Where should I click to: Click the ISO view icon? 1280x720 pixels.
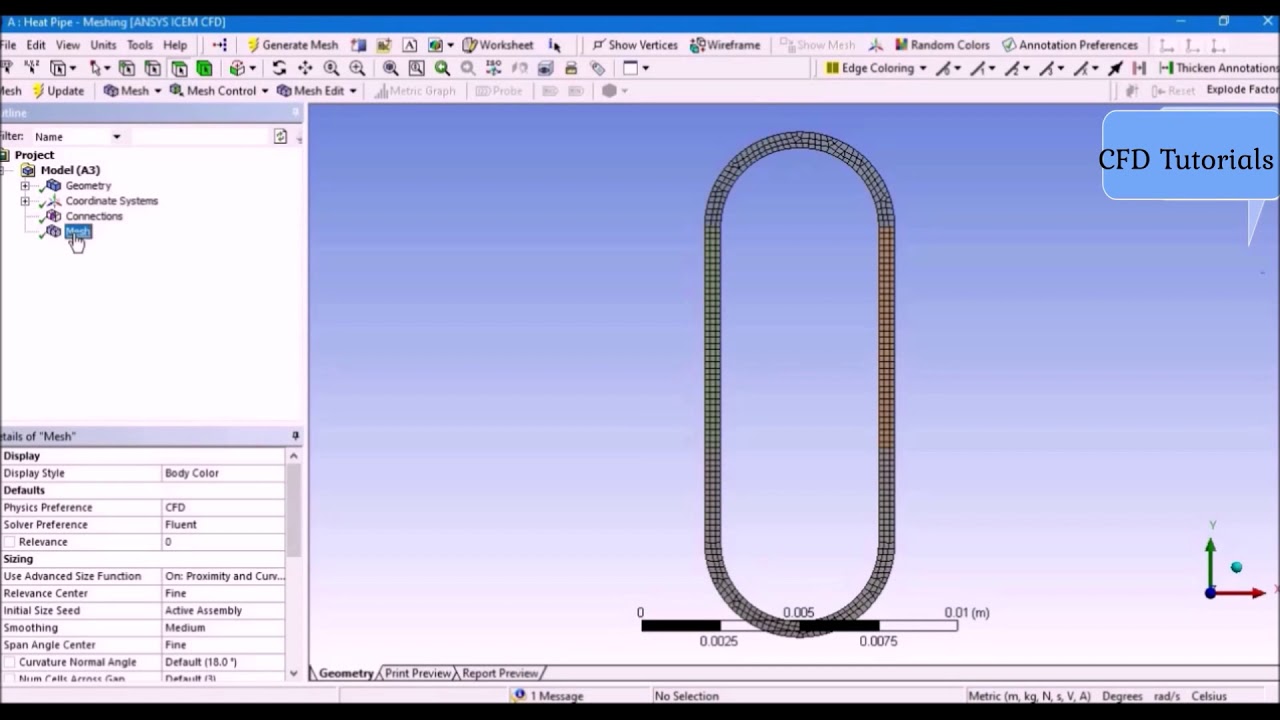tap(494, 68)
